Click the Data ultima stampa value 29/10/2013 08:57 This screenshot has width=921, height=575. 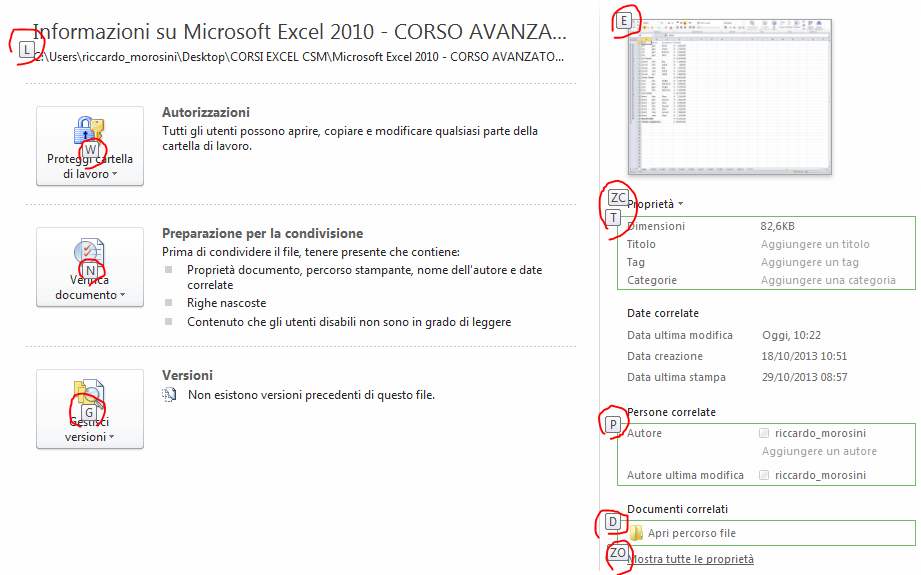tap(804, 377)
